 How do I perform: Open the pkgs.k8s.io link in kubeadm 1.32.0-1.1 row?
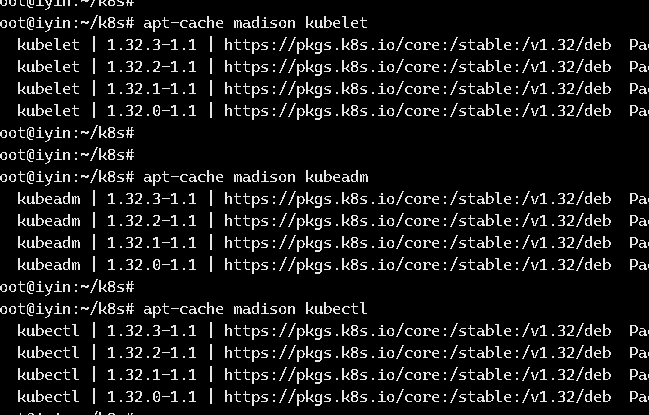[417, 264]
